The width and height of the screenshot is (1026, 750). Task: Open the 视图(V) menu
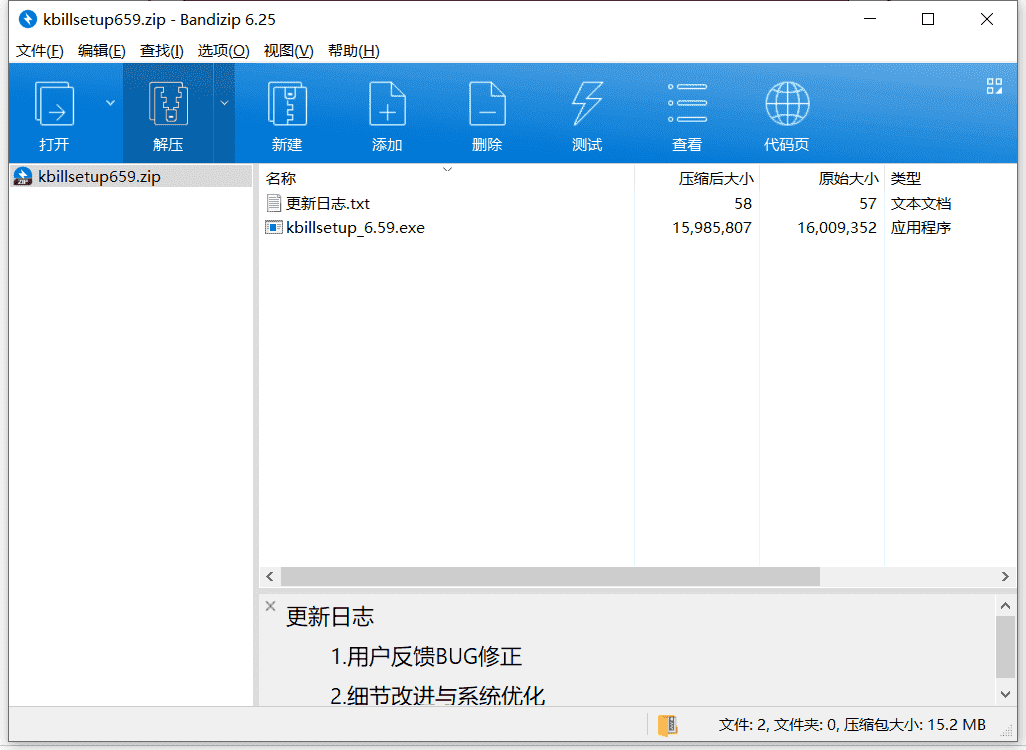click(x=288, y=51)
